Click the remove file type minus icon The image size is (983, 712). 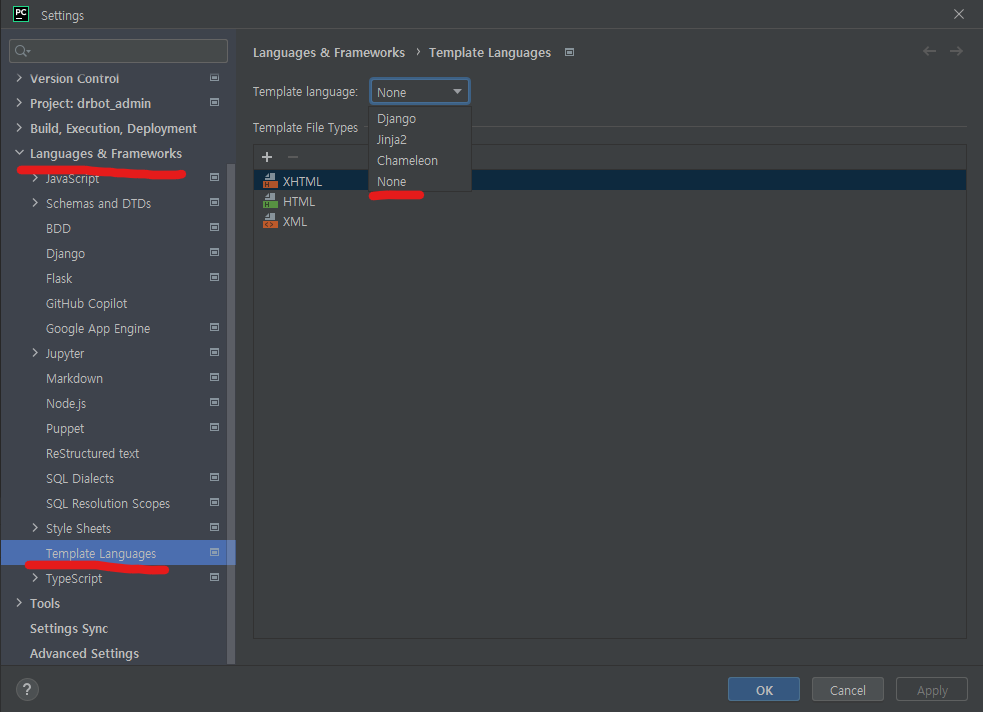coord(293,157)
